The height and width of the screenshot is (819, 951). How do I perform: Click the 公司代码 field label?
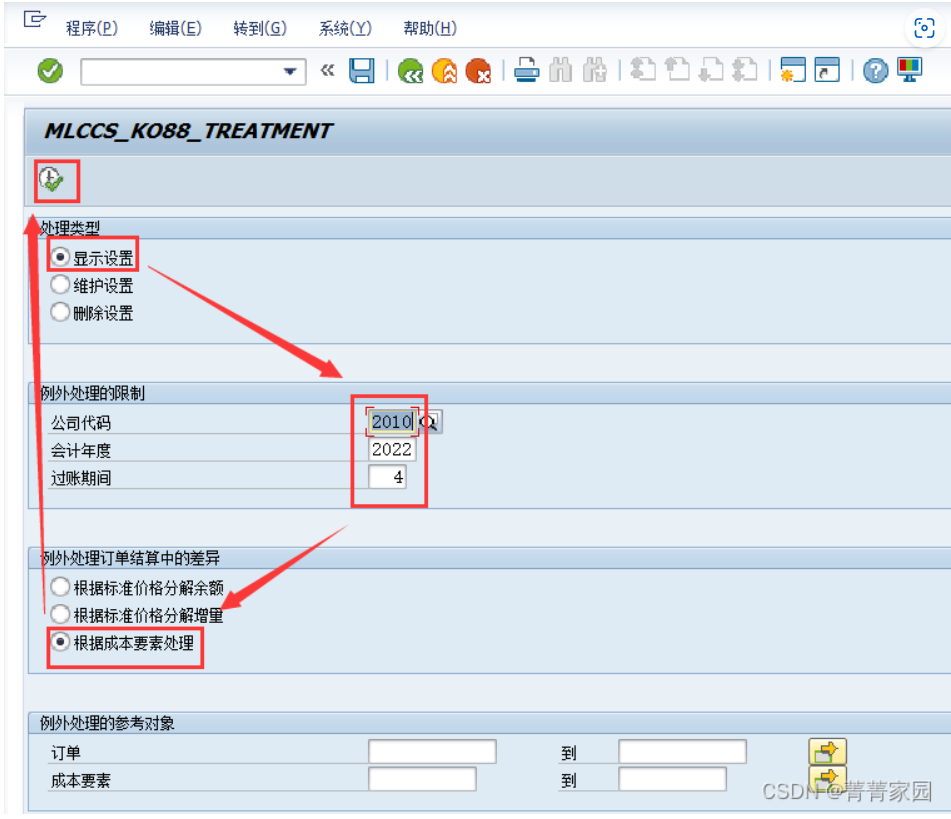tap(81, 423)
